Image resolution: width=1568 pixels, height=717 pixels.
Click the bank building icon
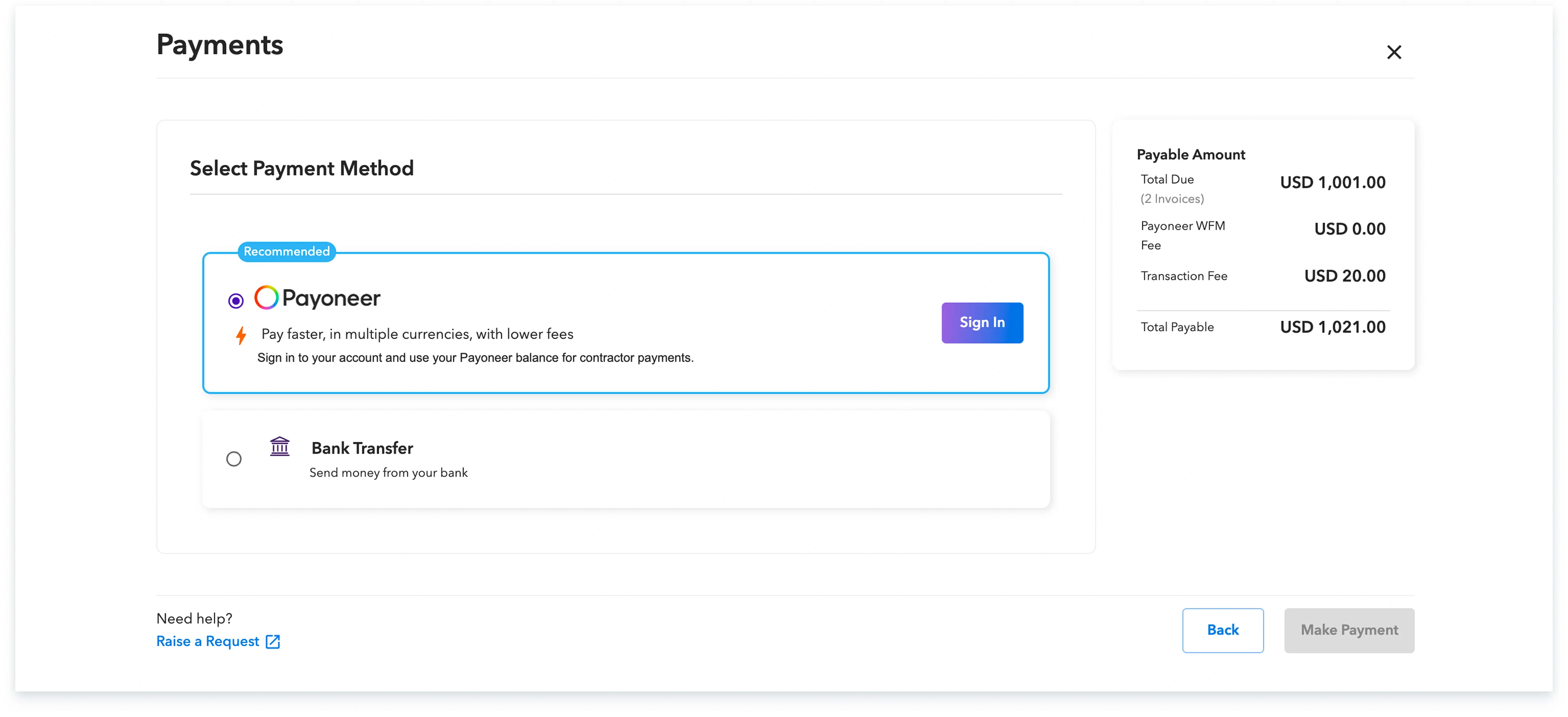point(279,446)
